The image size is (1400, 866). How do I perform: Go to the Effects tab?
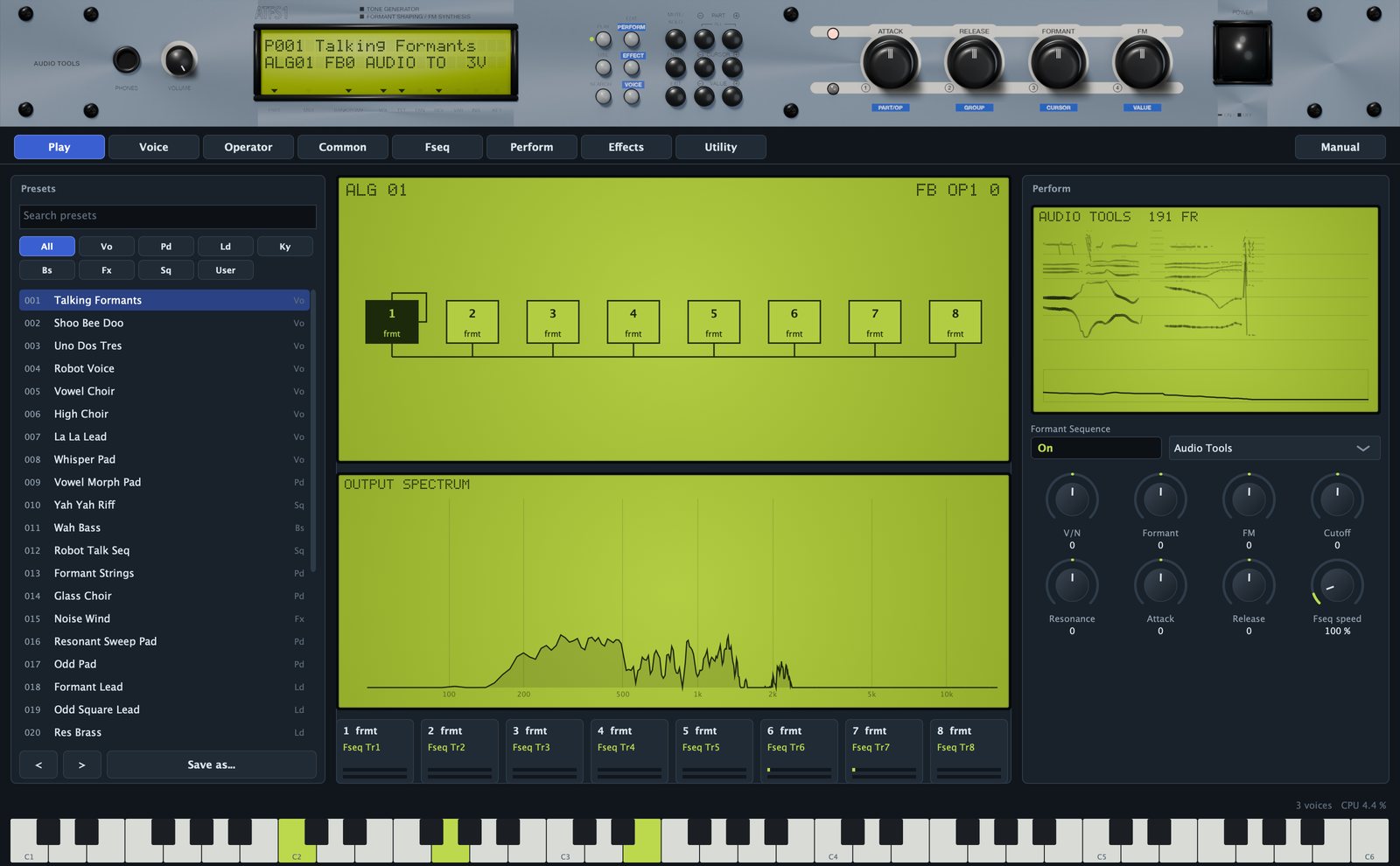click(x=626, y=147)
